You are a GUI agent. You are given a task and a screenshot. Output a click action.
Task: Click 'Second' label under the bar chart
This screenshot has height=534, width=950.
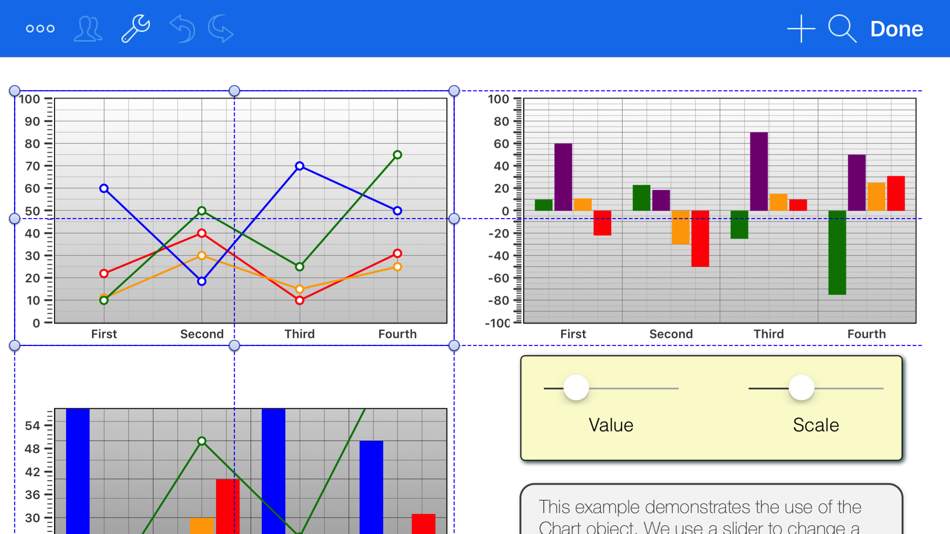point(671,334)
